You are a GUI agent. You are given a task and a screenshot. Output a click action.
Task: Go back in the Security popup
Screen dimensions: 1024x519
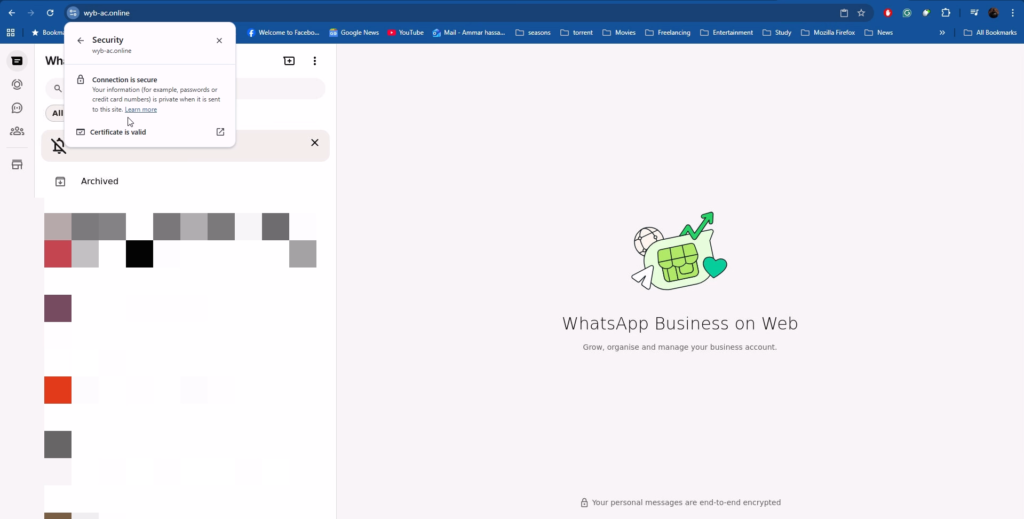(x=81, y=41)
